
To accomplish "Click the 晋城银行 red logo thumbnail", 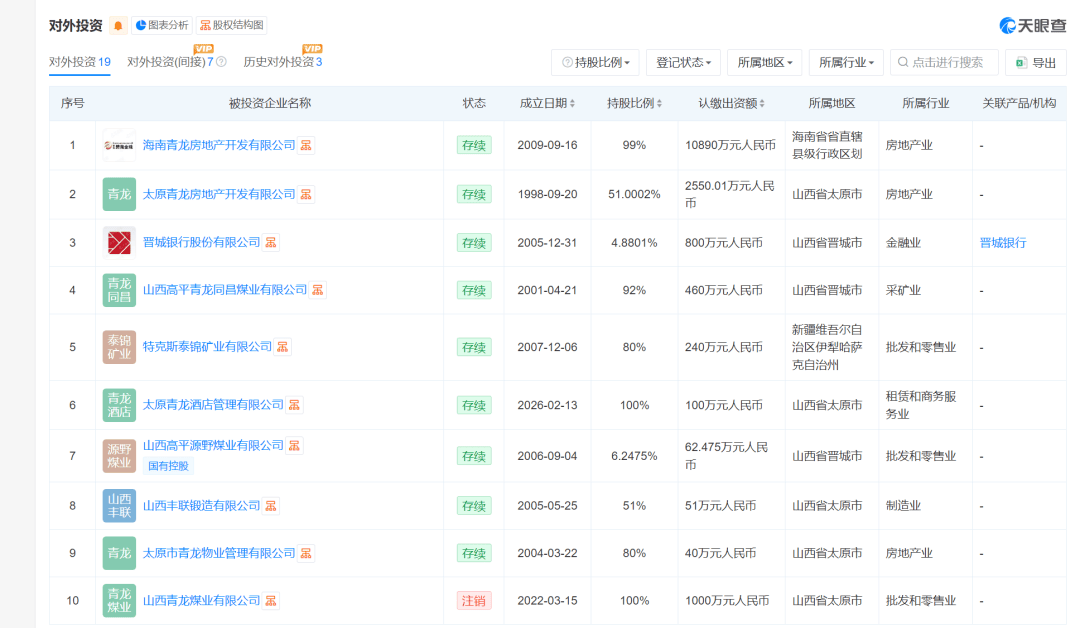I will click(119, 242).
